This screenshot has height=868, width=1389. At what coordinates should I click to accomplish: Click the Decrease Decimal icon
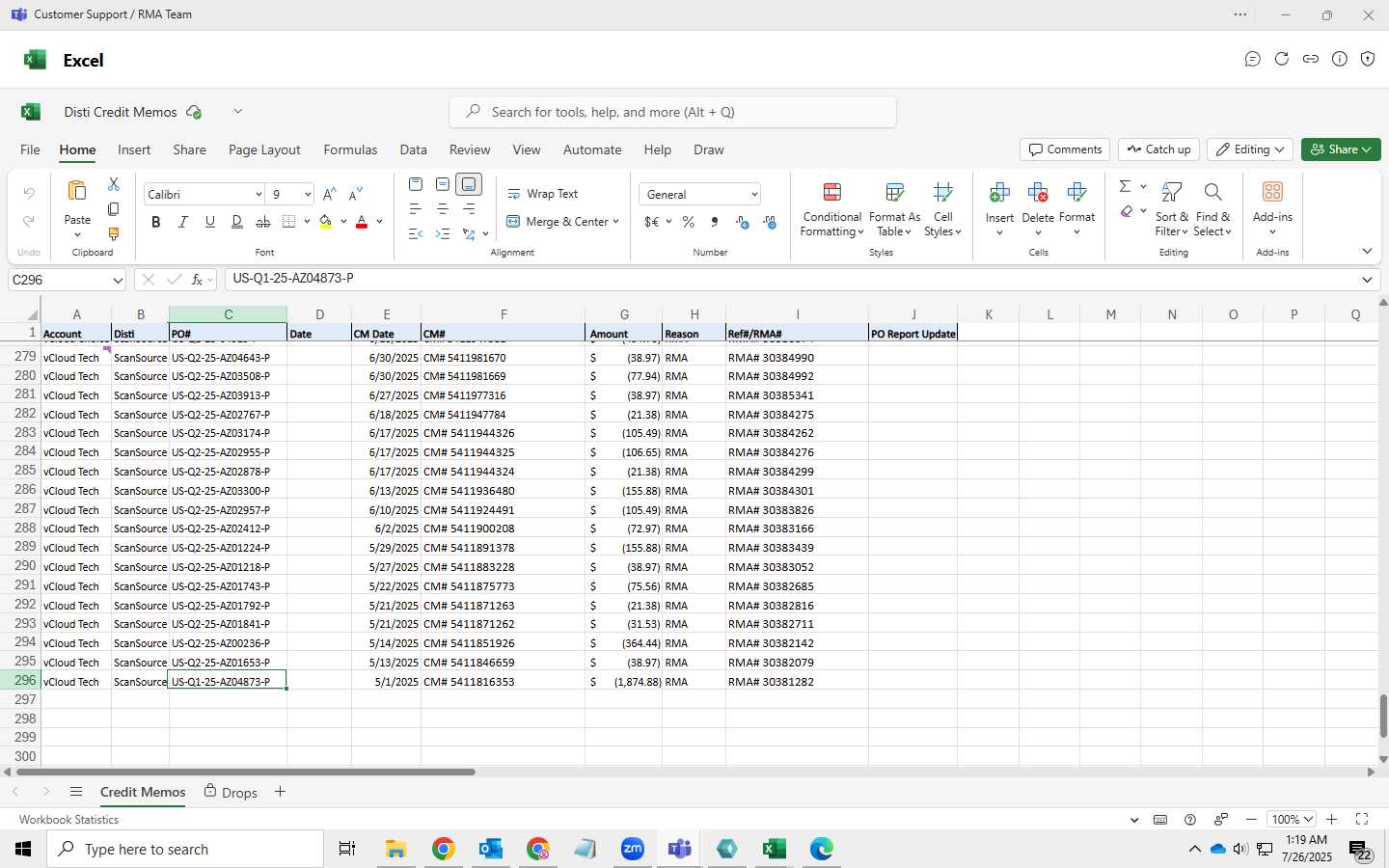[770, 222]
